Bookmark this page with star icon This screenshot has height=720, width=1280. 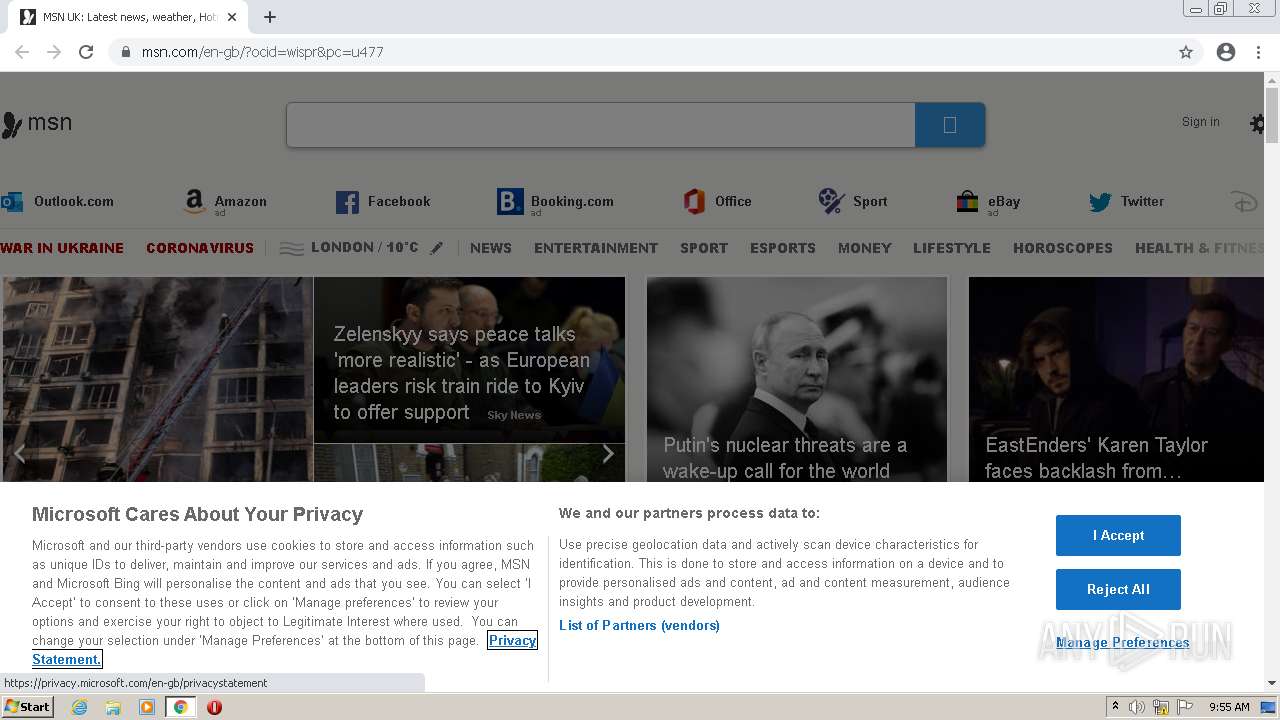[1186, 52]
